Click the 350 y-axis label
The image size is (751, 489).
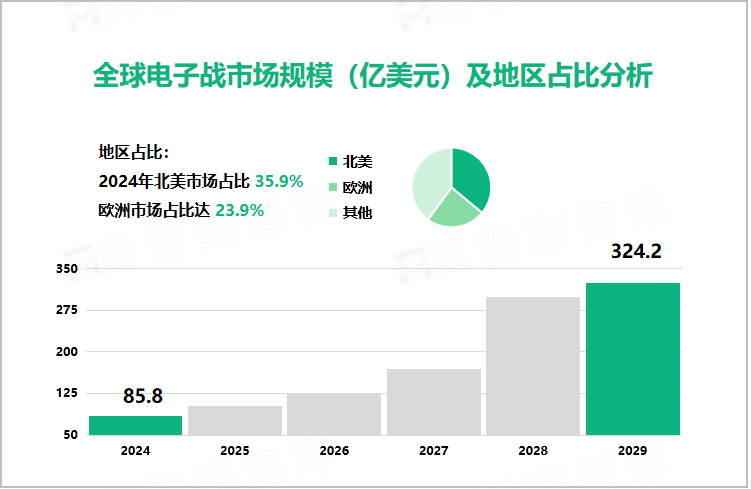coord(67,269)
